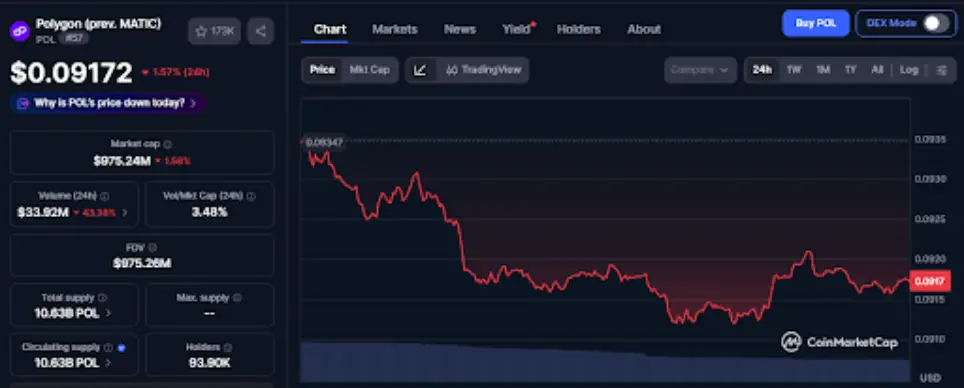This screenshot has height=388, width=964.
Task: Click the volume bars below the chart
Action: (606, 362)
